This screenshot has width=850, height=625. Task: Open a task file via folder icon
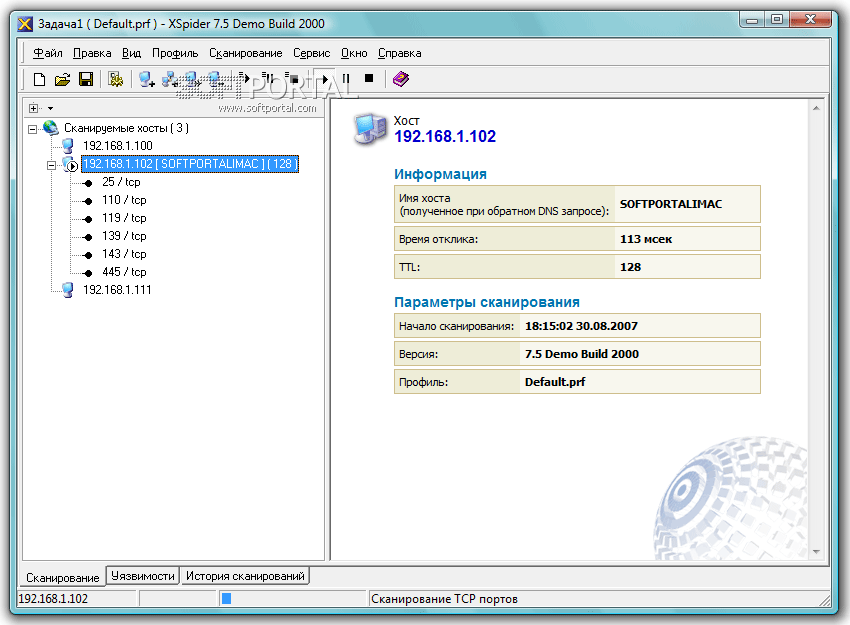(62, 79)
